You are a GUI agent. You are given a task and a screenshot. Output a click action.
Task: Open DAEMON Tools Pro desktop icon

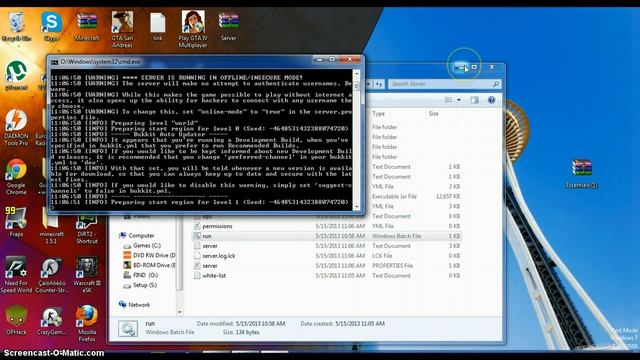[x=16, y=127]
